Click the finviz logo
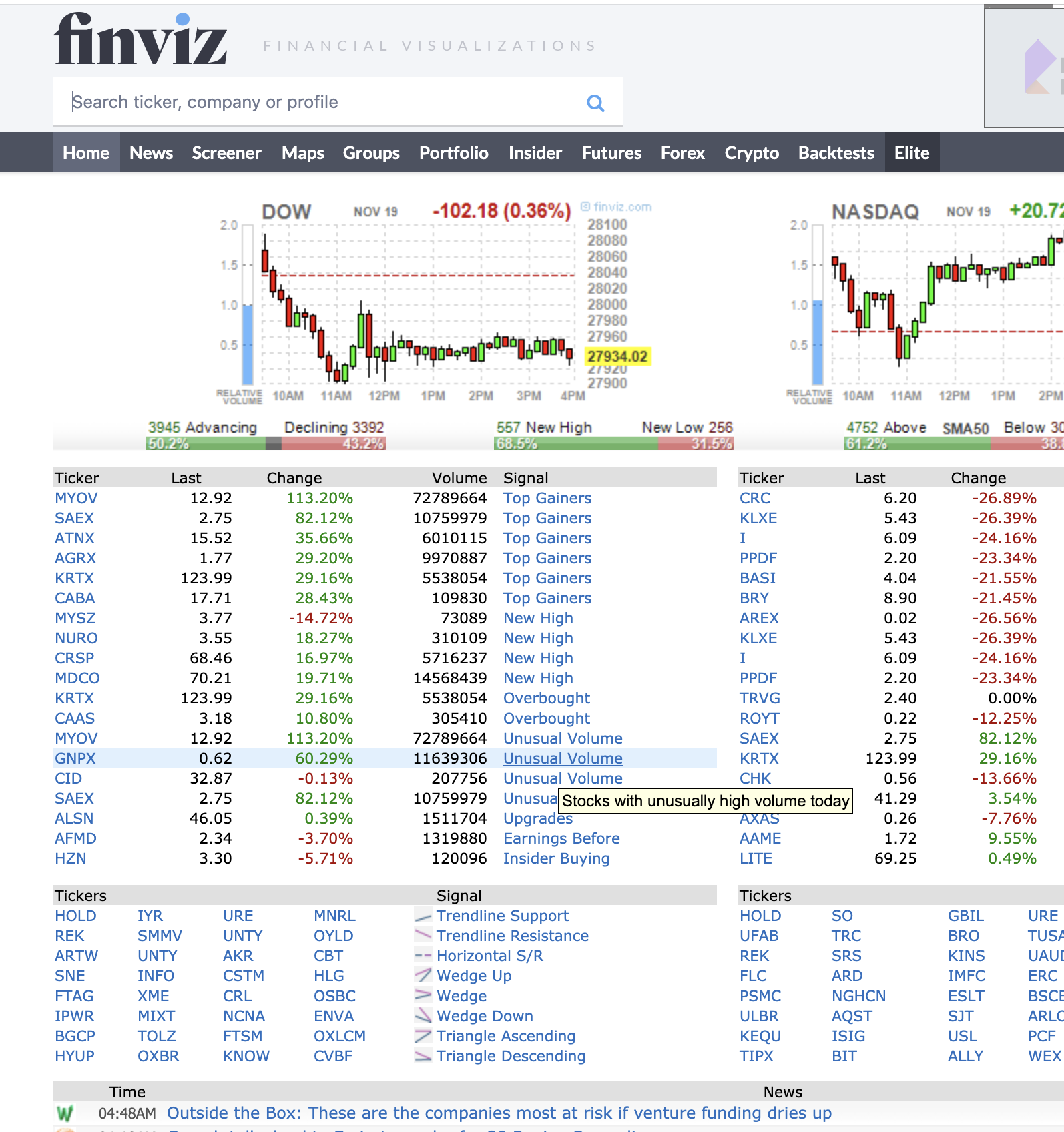Viewport: 1064px width, 1132px height. (141, 39)
